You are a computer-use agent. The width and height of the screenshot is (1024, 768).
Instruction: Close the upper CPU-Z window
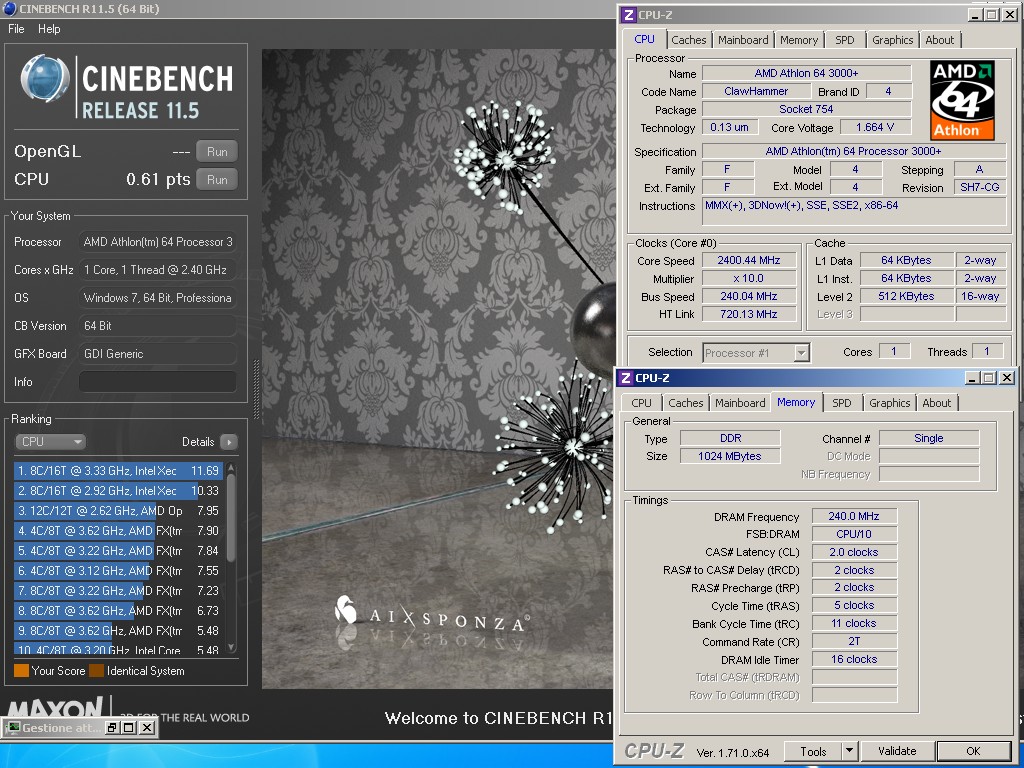point(1009,15)
